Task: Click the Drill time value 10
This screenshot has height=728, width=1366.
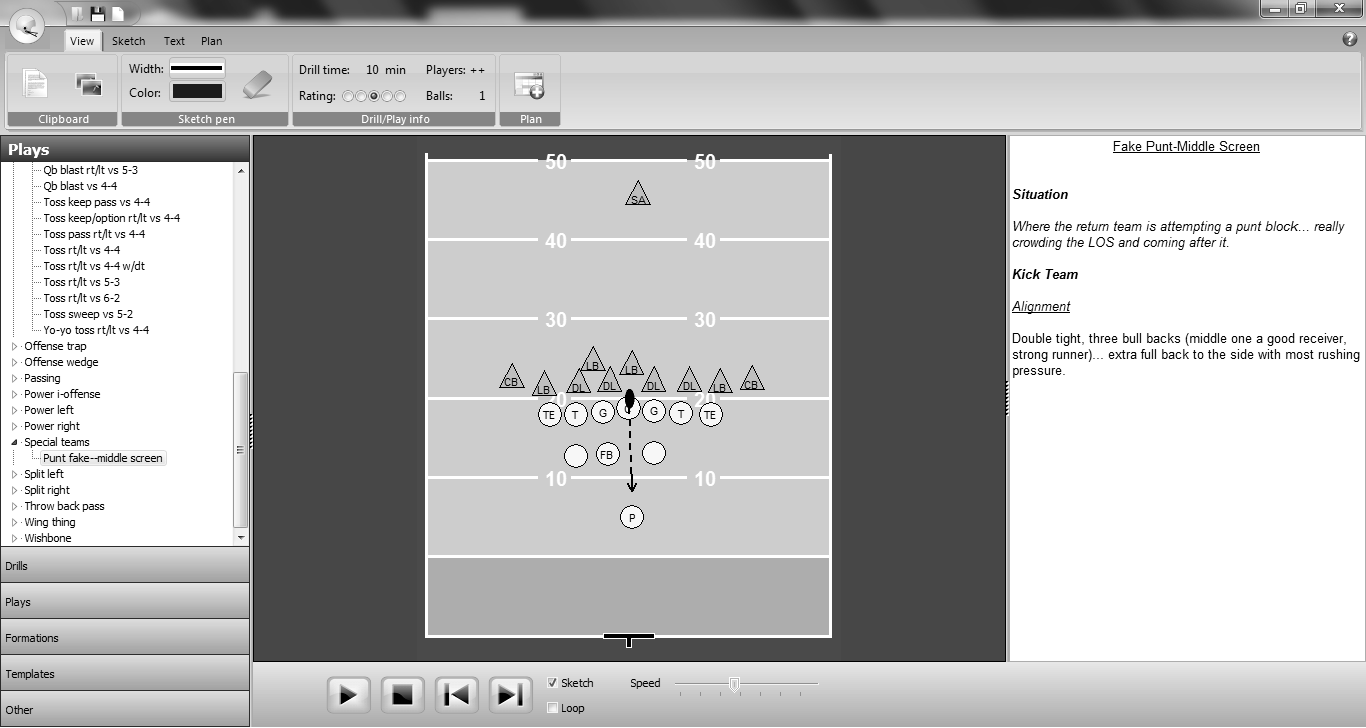Action: pyautogui.click(x=372, y=70)
